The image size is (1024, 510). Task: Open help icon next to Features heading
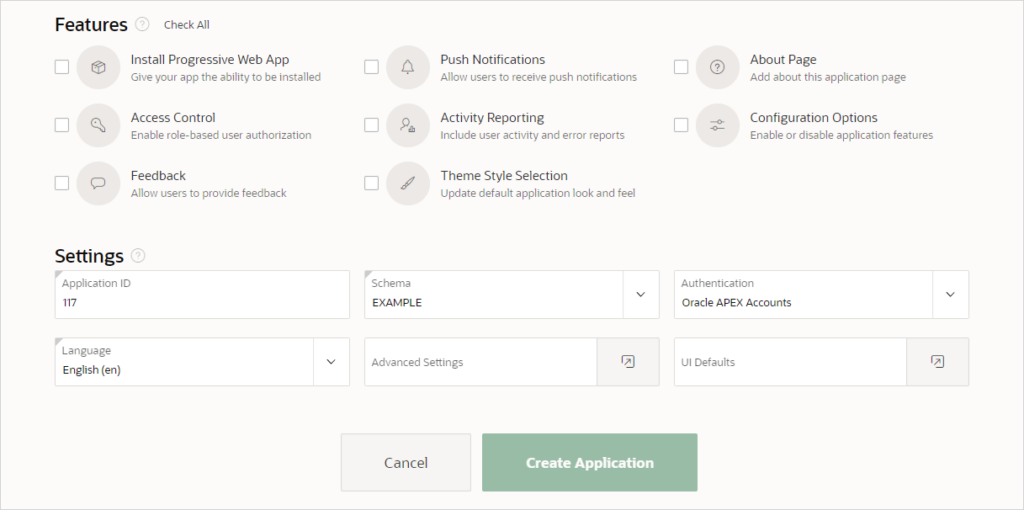[x=142, y=24]
